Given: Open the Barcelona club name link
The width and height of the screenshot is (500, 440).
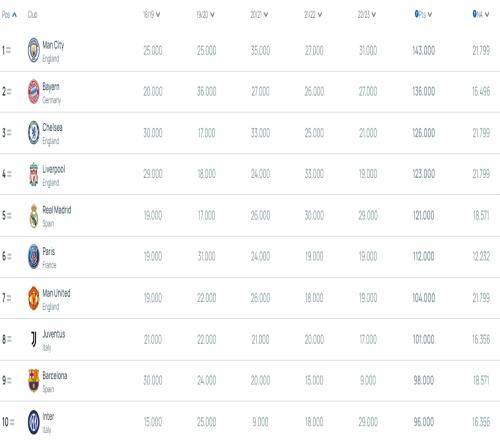Looking at the screenshot, I should 55,376.
